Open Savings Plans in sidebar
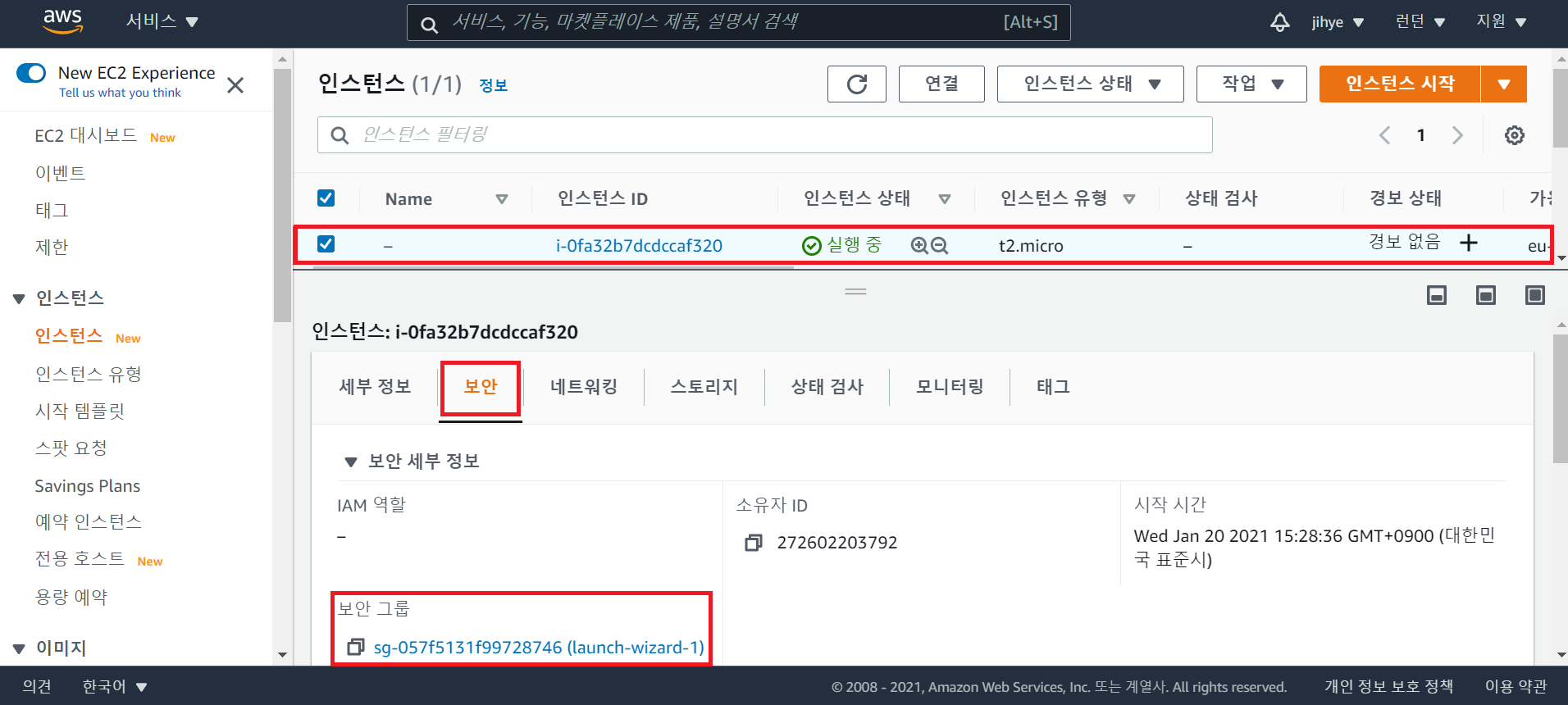This screenshot has height=705, width=1568. point(88,486)
